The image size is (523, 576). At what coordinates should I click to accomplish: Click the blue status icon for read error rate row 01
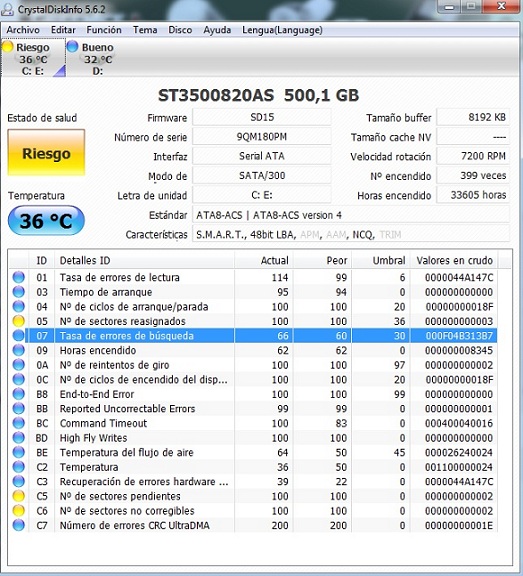(18, 277)
